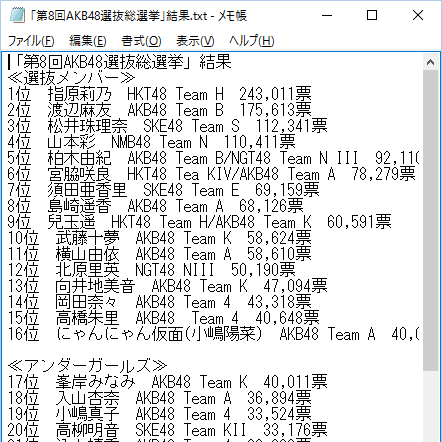
Task: Click the name 向井地美音 in the 13位 row
Action: [95, 286]
